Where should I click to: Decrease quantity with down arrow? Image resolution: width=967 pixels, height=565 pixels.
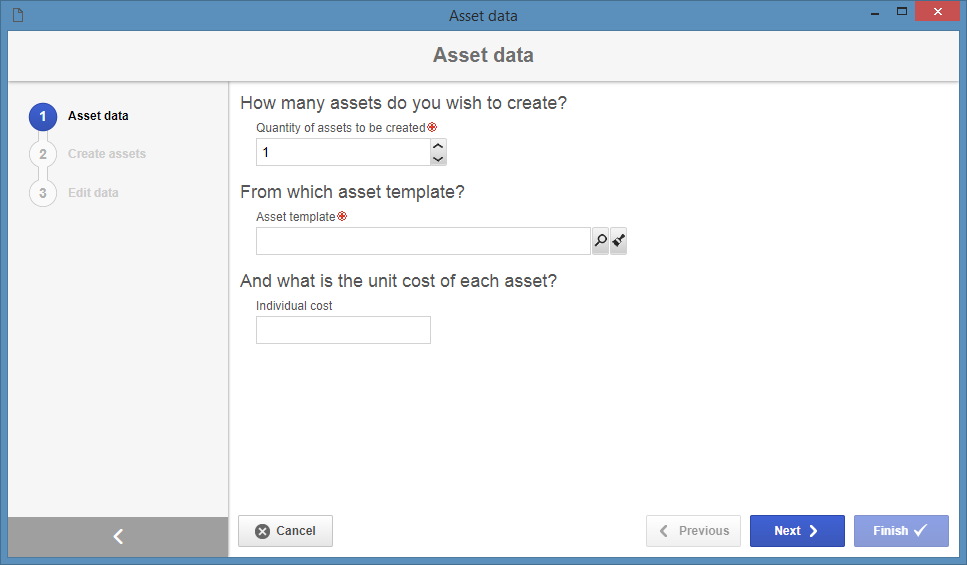tap(438, 159)
